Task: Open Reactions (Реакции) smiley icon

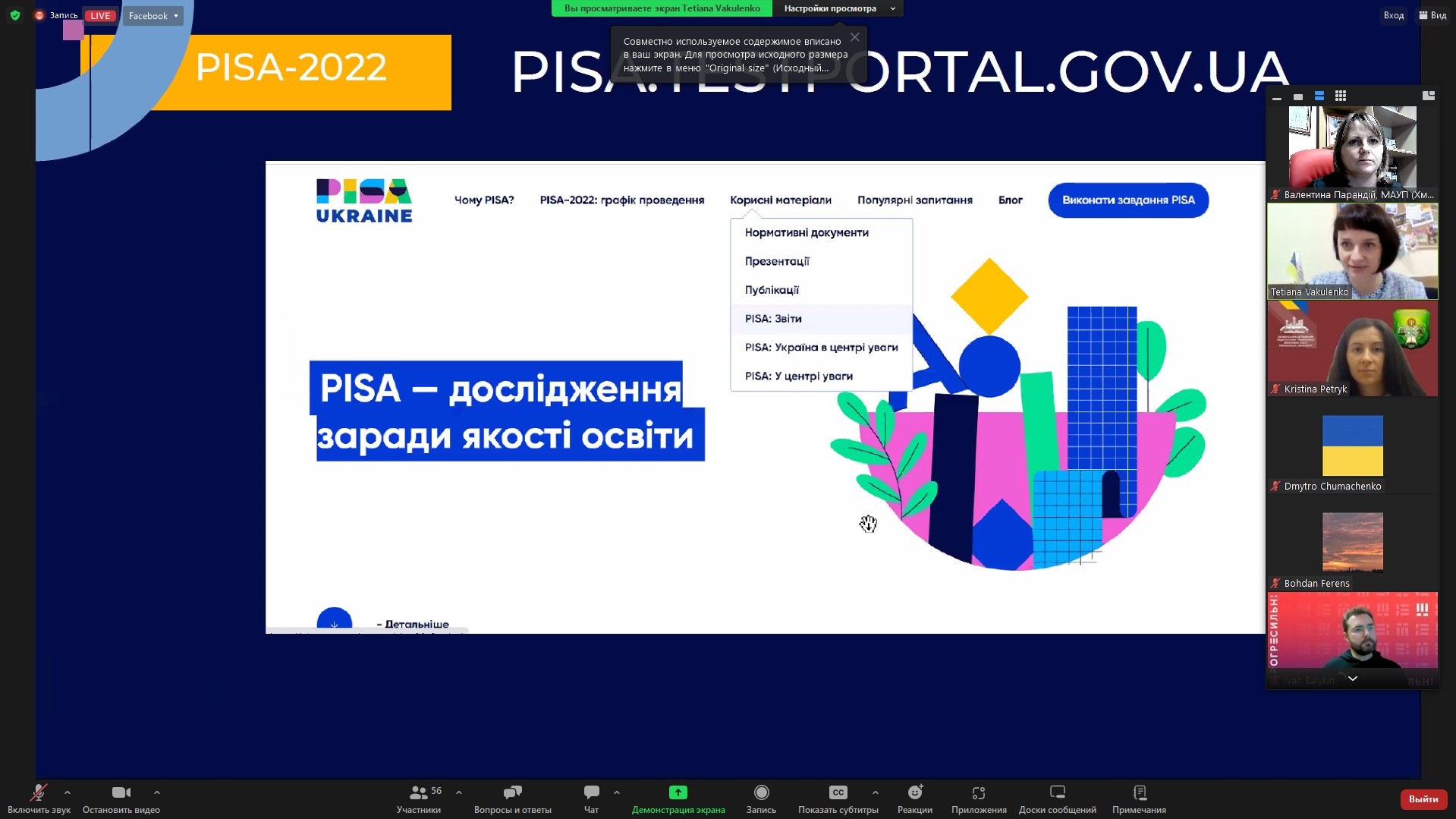Action: click(914, 793)
